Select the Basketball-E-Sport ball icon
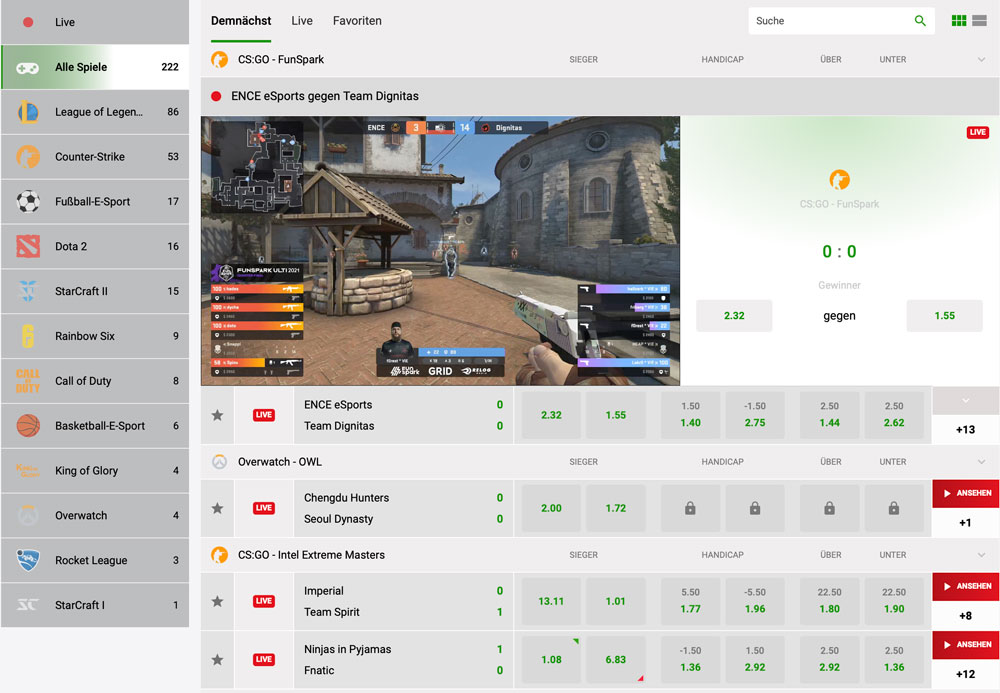1000x693 pixels. click(x=27, y=426)
